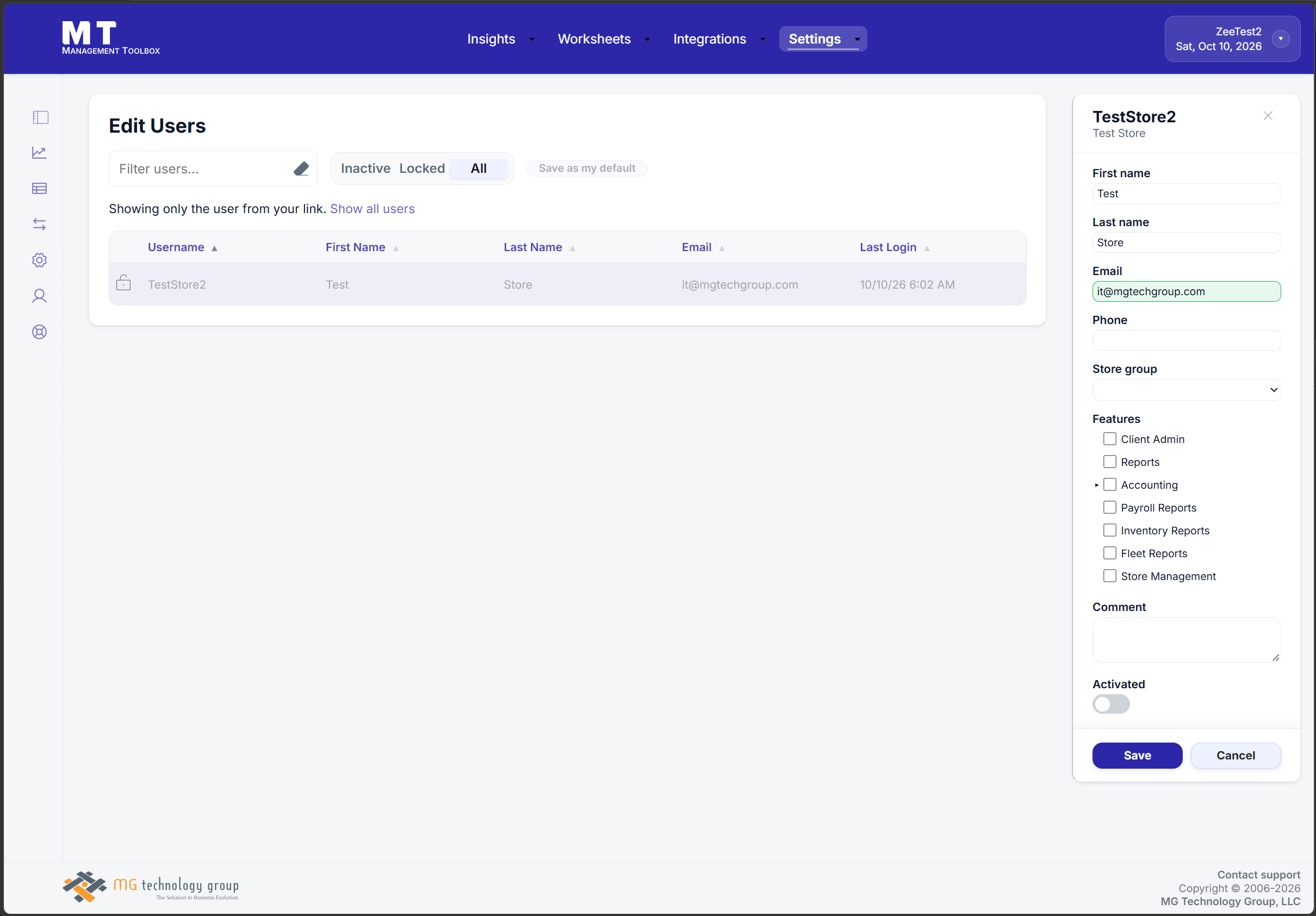Sort the table by Email column
The image size is (1316, 916).
703,247
